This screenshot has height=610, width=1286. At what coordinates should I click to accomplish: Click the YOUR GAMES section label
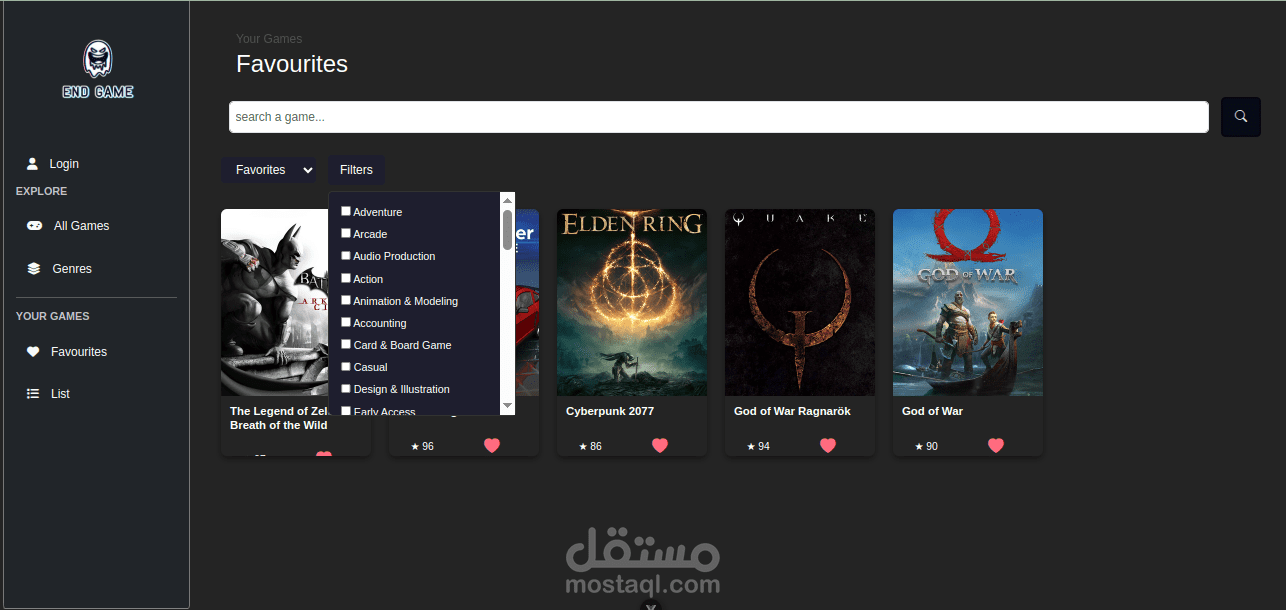(53, 316)
